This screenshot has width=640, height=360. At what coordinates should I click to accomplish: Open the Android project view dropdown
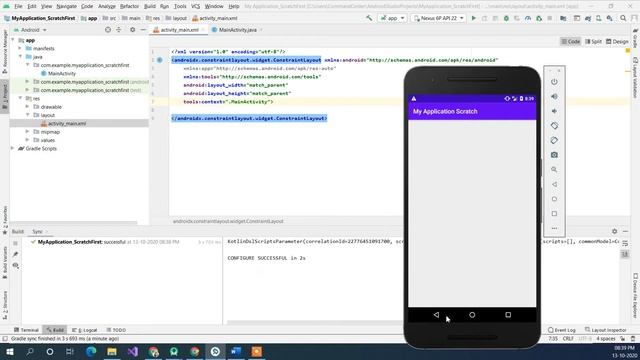pyautogui.click(x=31, y=30)
